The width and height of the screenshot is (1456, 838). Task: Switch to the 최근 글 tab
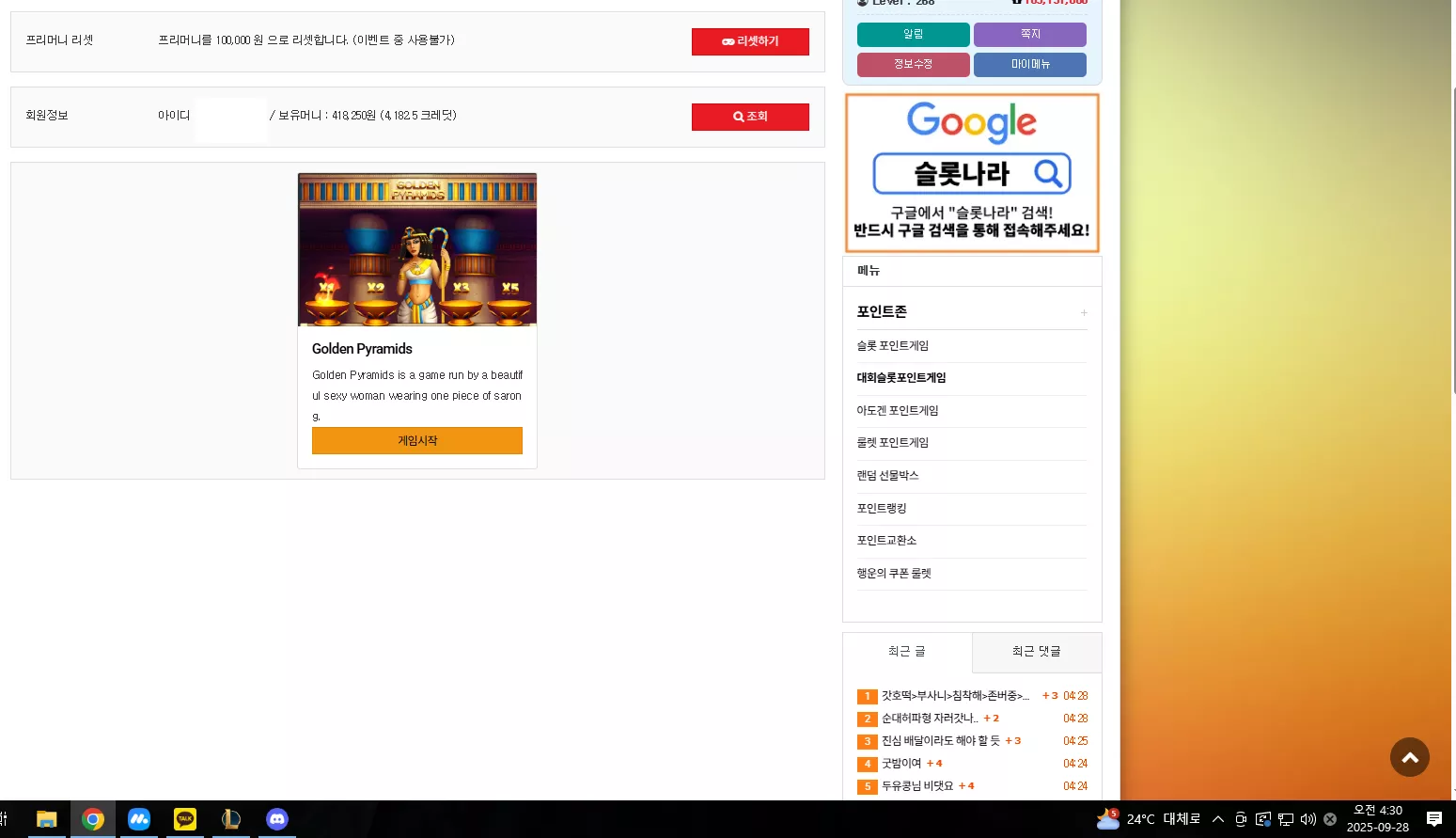(x=907, y=652)
